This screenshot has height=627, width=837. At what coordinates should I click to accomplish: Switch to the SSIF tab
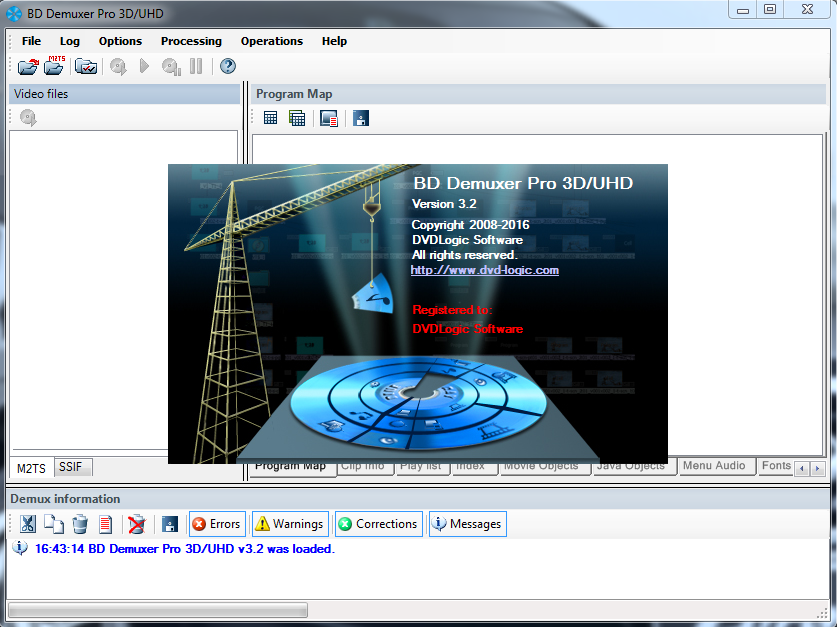pos(71,467)
